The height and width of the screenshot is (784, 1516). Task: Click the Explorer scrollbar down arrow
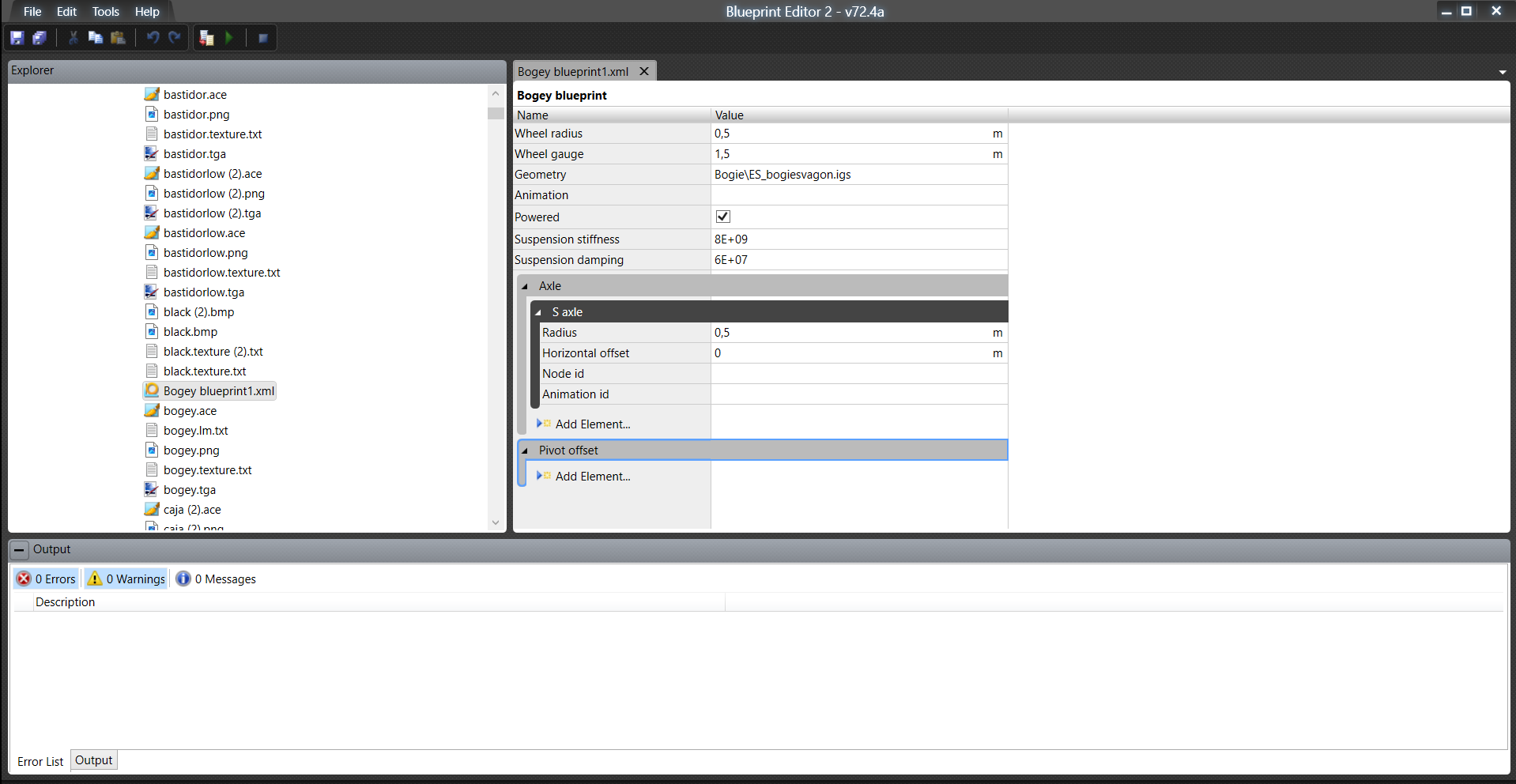coord(496,522)
